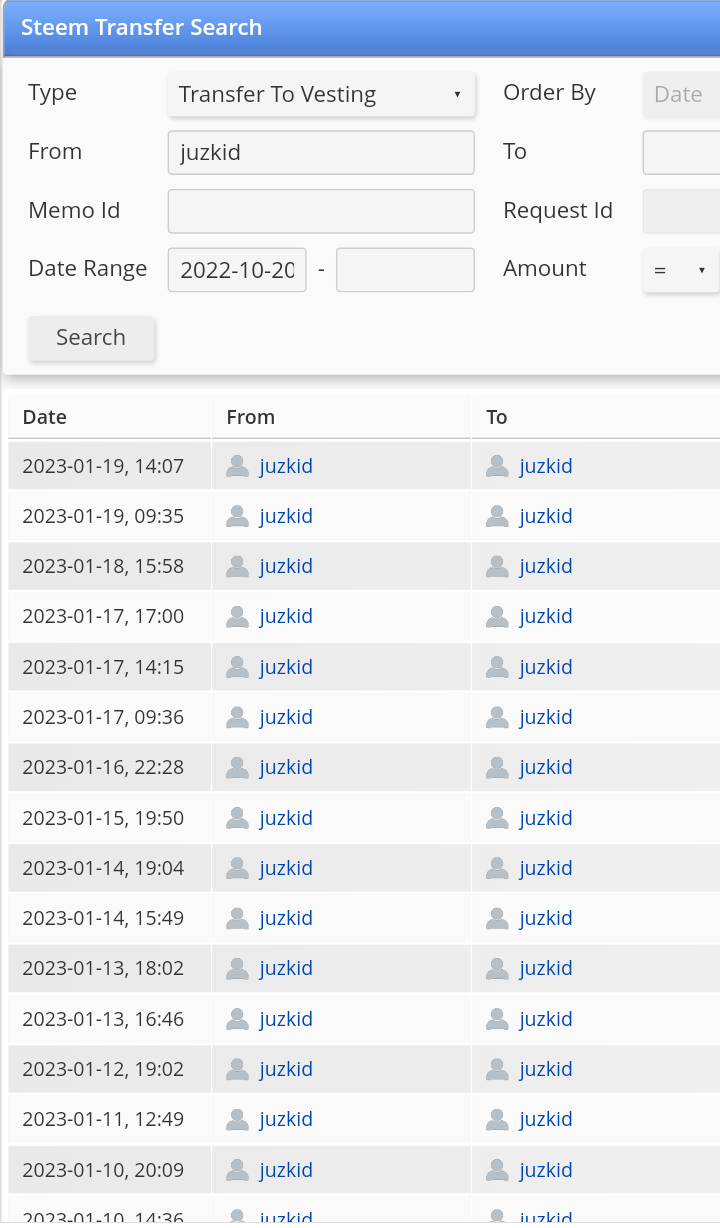Click the From account input with juzkid
Screen dimensions: 720x1228
point(321,153)
